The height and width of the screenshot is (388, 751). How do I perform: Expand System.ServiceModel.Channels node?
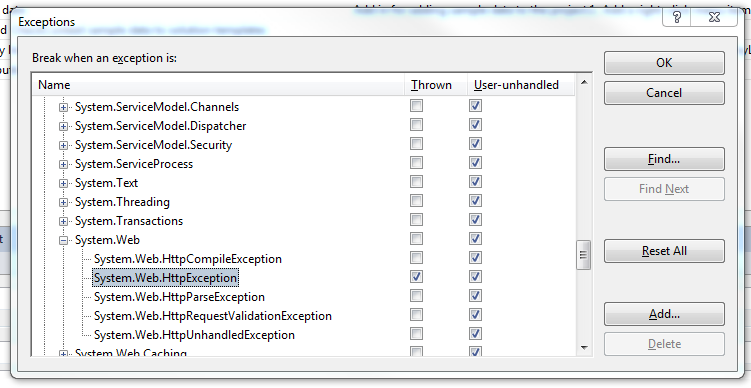pyautogui.click(x=63, y=108)
